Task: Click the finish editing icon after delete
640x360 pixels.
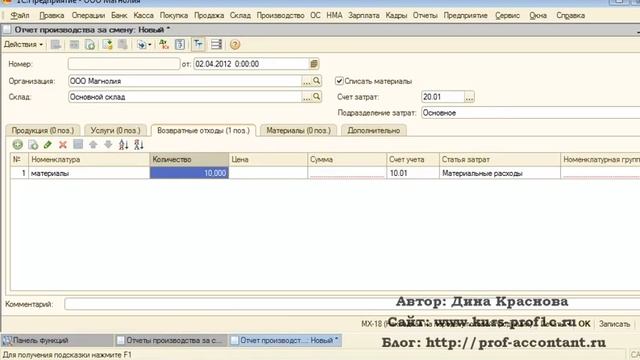Action: [78, 144]
